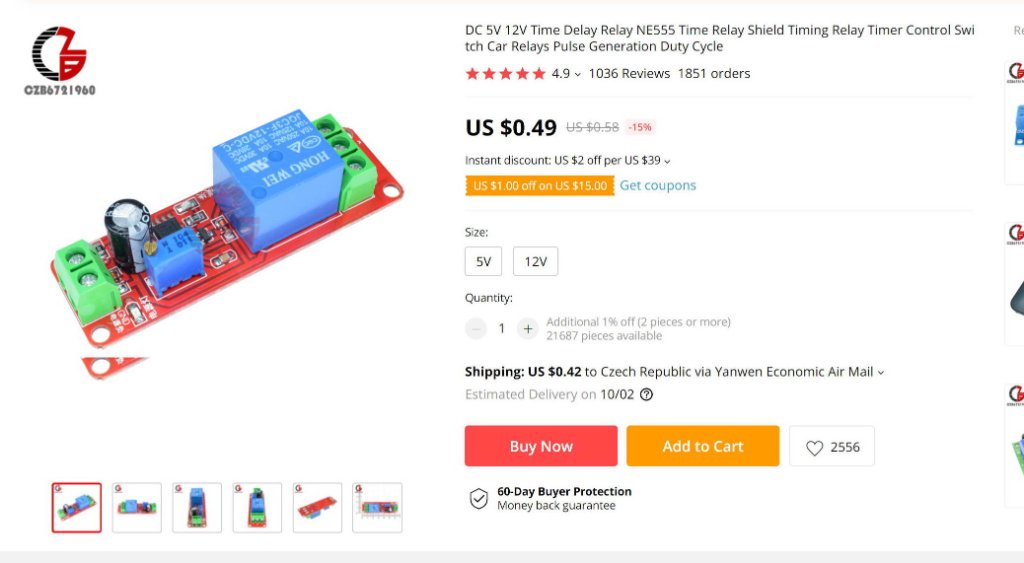This screenshot has width=1024, height=563.
Task: Open the 1036 Reviews link
Action: coord(628,74)
